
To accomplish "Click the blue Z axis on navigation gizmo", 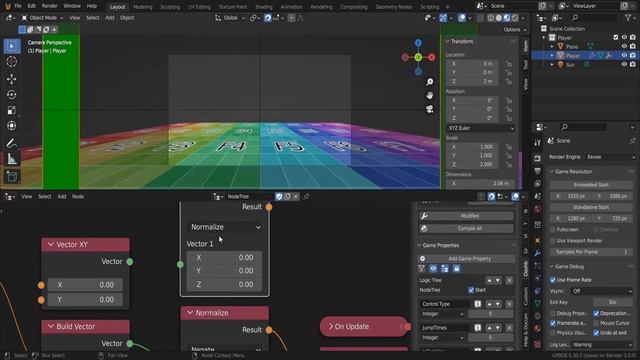I will point(418,43).
